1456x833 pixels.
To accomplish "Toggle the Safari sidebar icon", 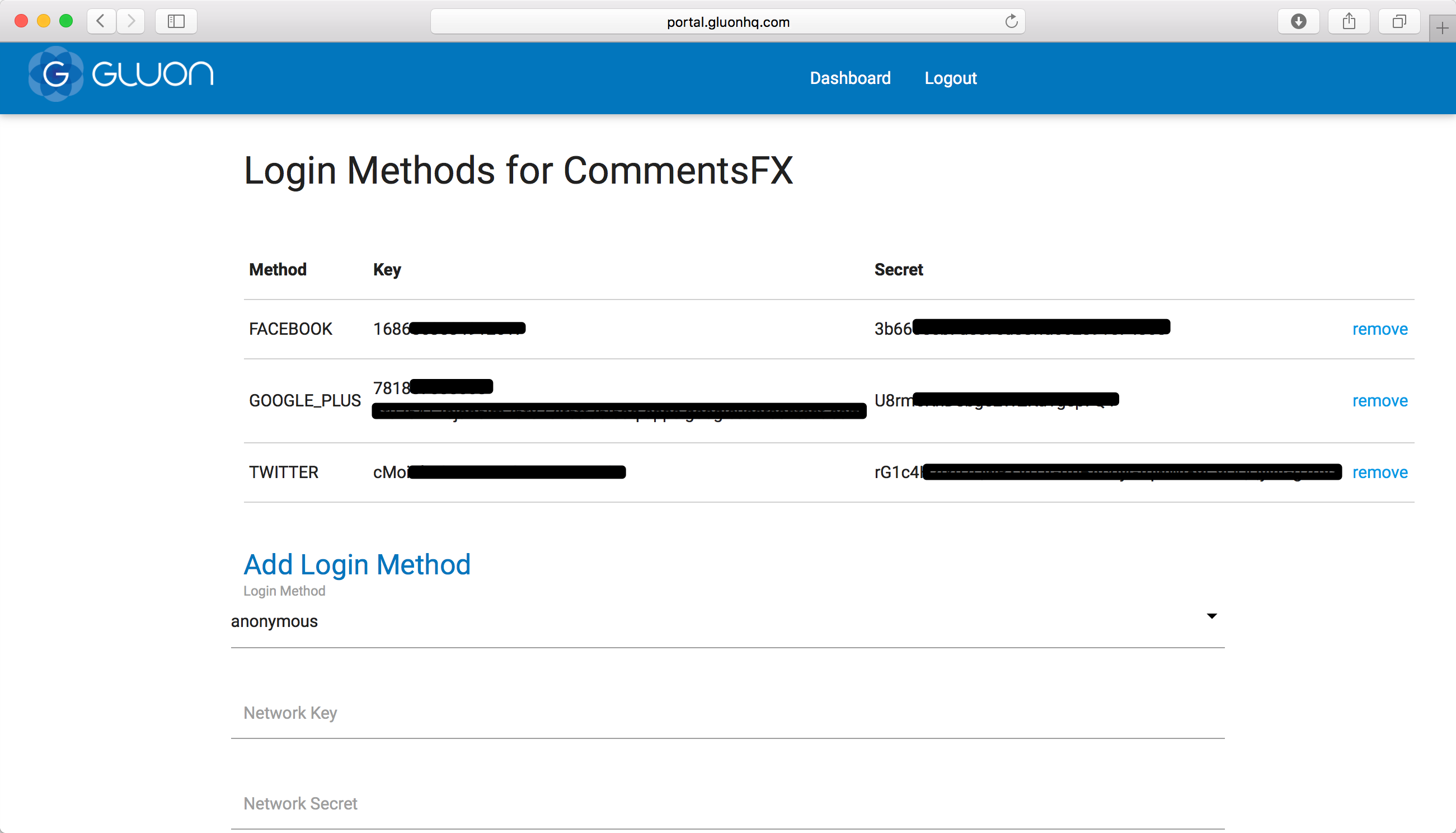I will tap(176, 21).
